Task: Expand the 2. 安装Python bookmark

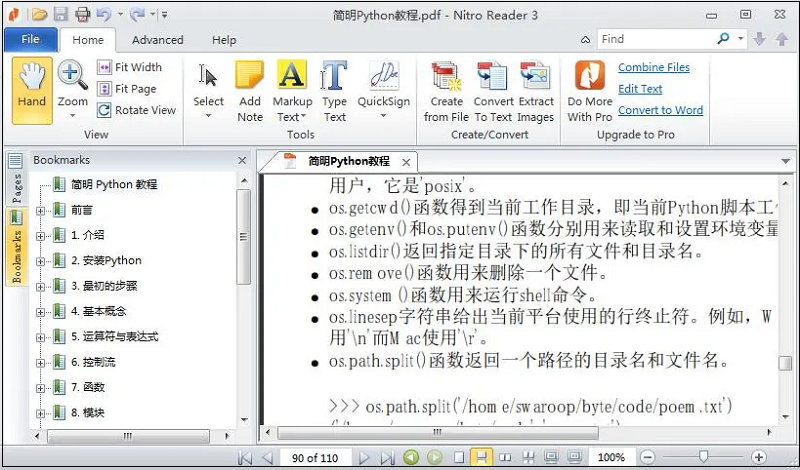Action: pos(40,261)
